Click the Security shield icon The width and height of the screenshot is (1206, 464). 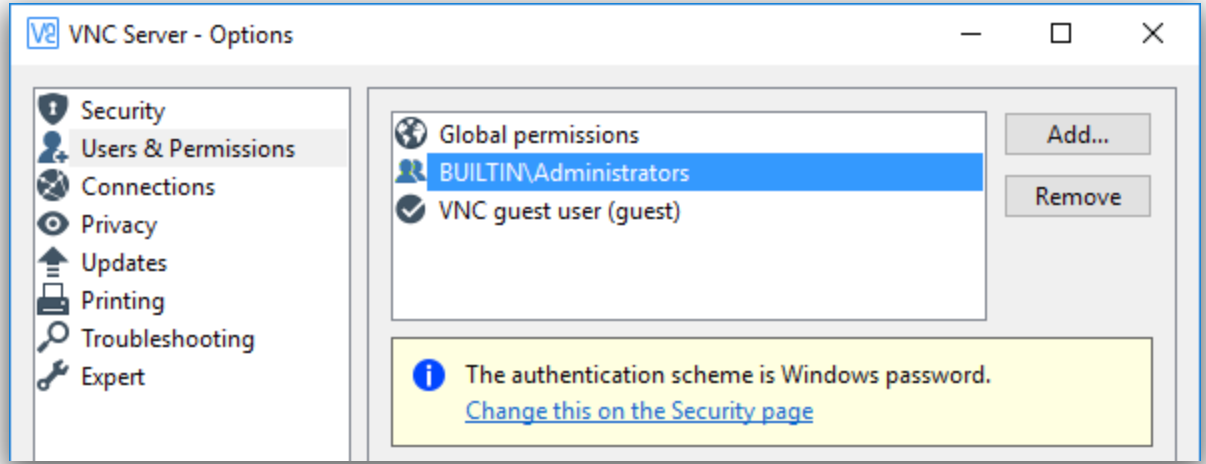click(x=52, y=109)
